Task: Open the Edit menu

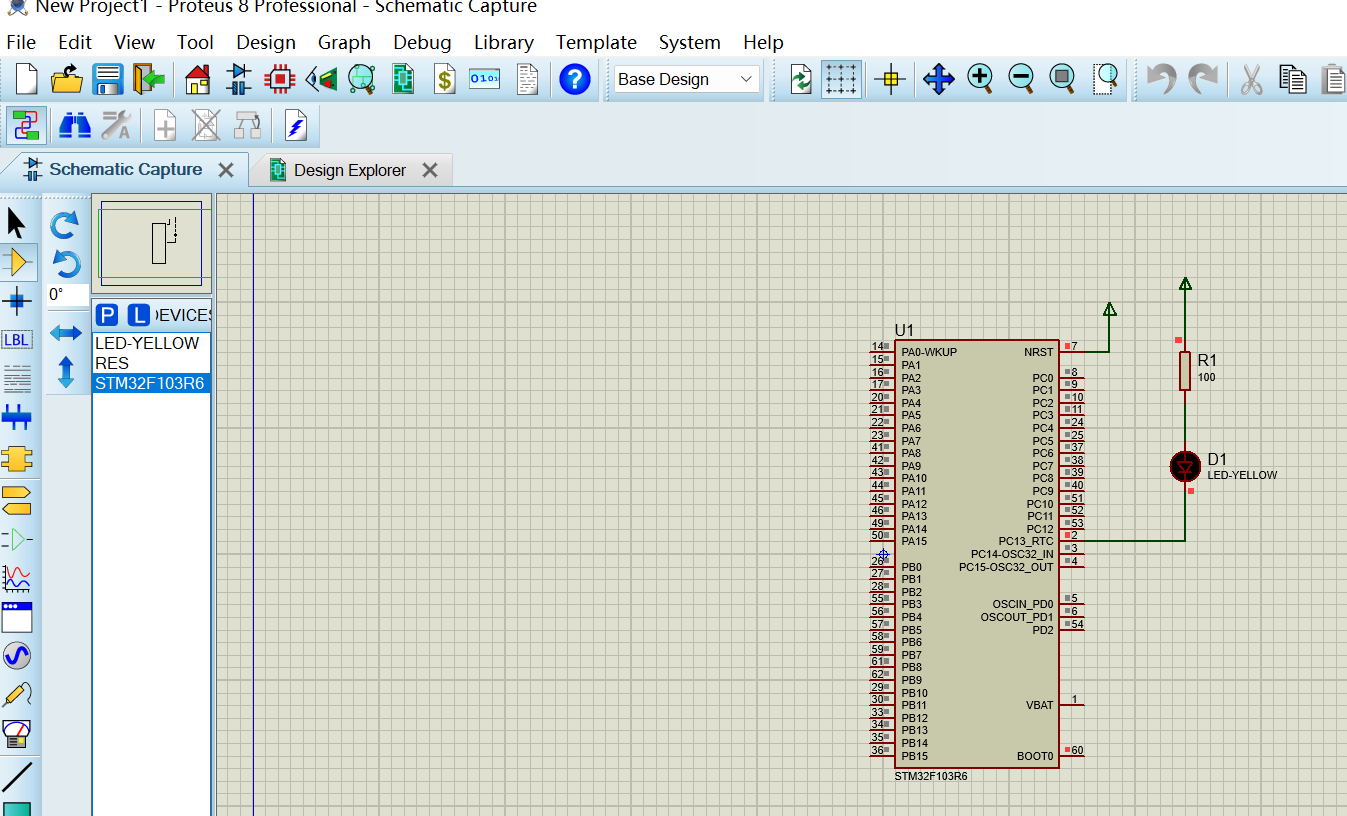Action: click(x=75, y=42)
